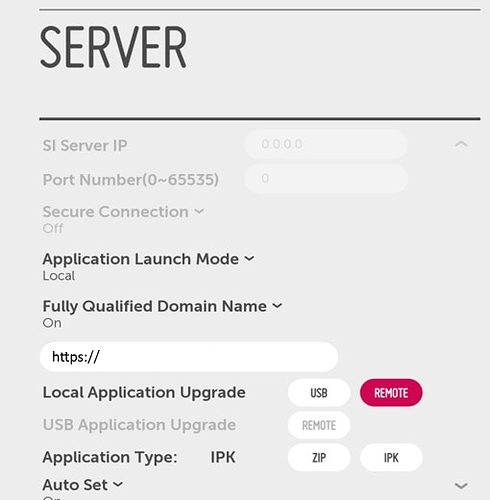Select USB for Local Application Upgrade
490x500 pixels.
tap(319, 393)
